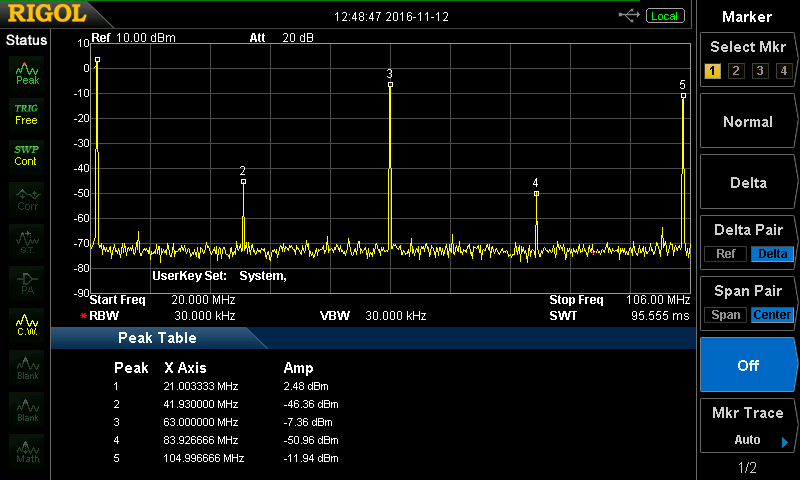Go to next menu page 1/2
This screenshot has width=800, height=480.
747,468
